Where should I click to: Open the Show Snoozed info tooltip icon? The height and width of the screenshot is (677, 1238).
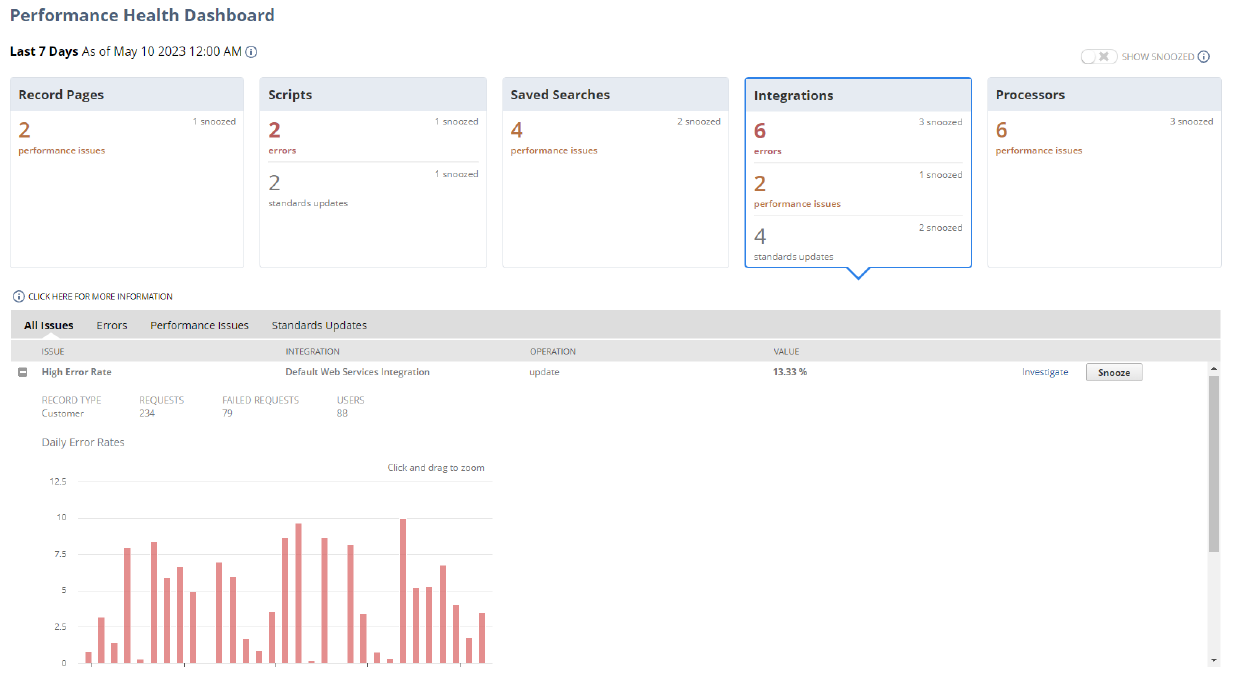click(x=1205, y=56)
